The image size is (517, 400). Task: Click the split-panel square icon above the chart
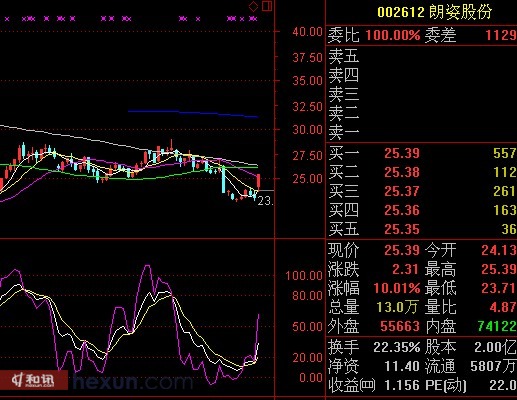coord(267,6)
